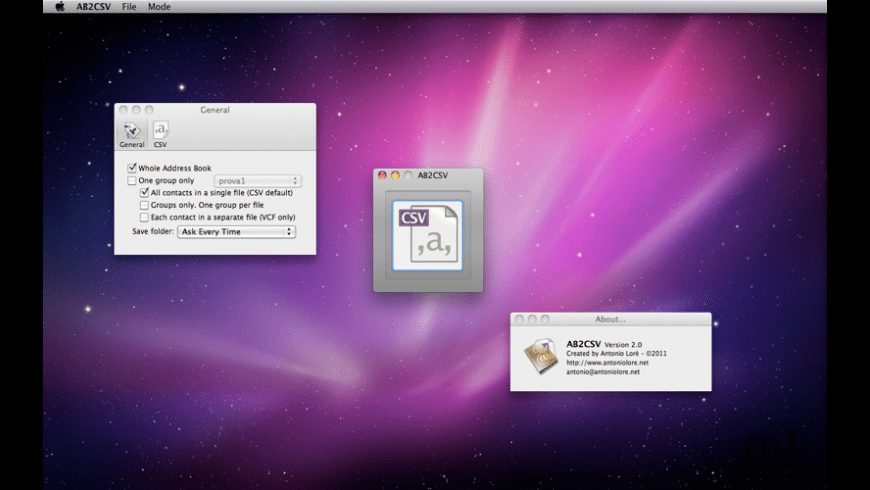Enable One group only checkbox
The height and width of the screenshot is (490, 870).
coord(132,181)
